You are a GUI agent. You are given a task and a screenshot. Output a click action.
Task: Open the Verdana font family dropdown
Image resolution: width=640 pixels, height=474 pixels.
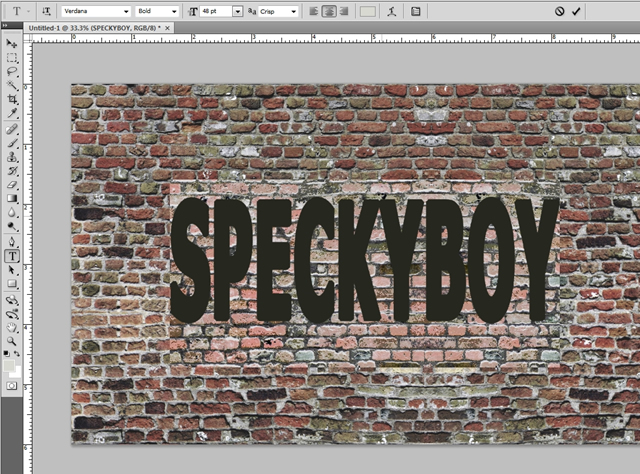tap(126, 11)
